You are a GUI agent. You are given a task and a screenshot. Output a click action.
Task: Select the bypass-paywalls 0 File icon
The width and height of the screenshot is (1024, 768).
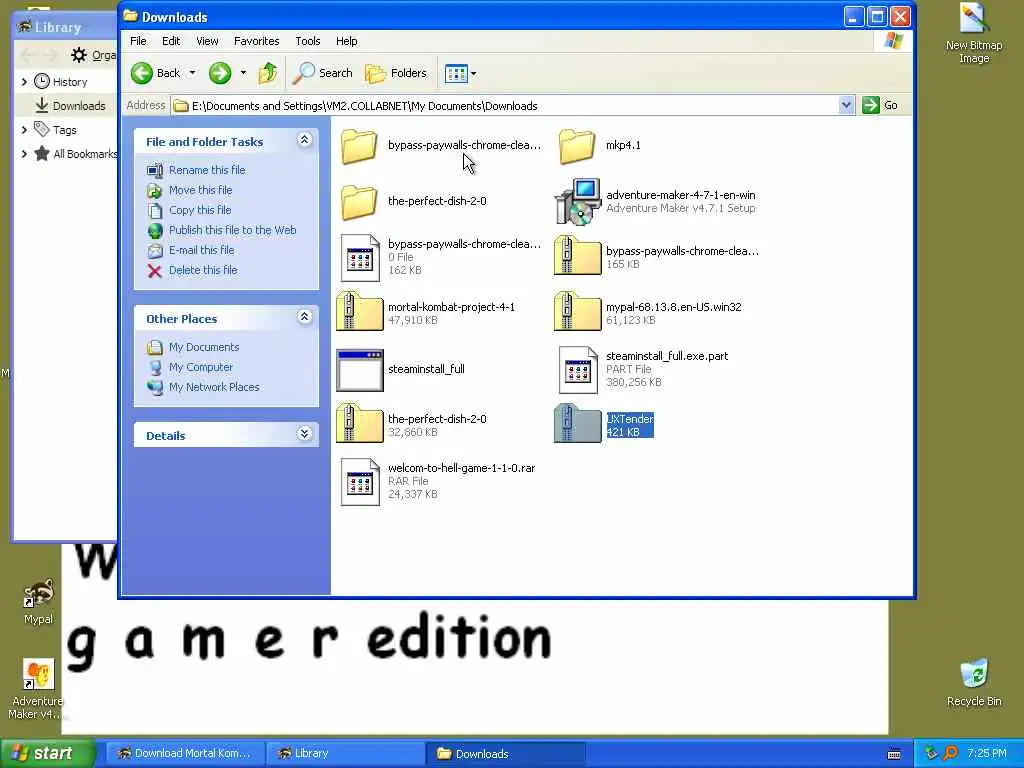point(360,257)
